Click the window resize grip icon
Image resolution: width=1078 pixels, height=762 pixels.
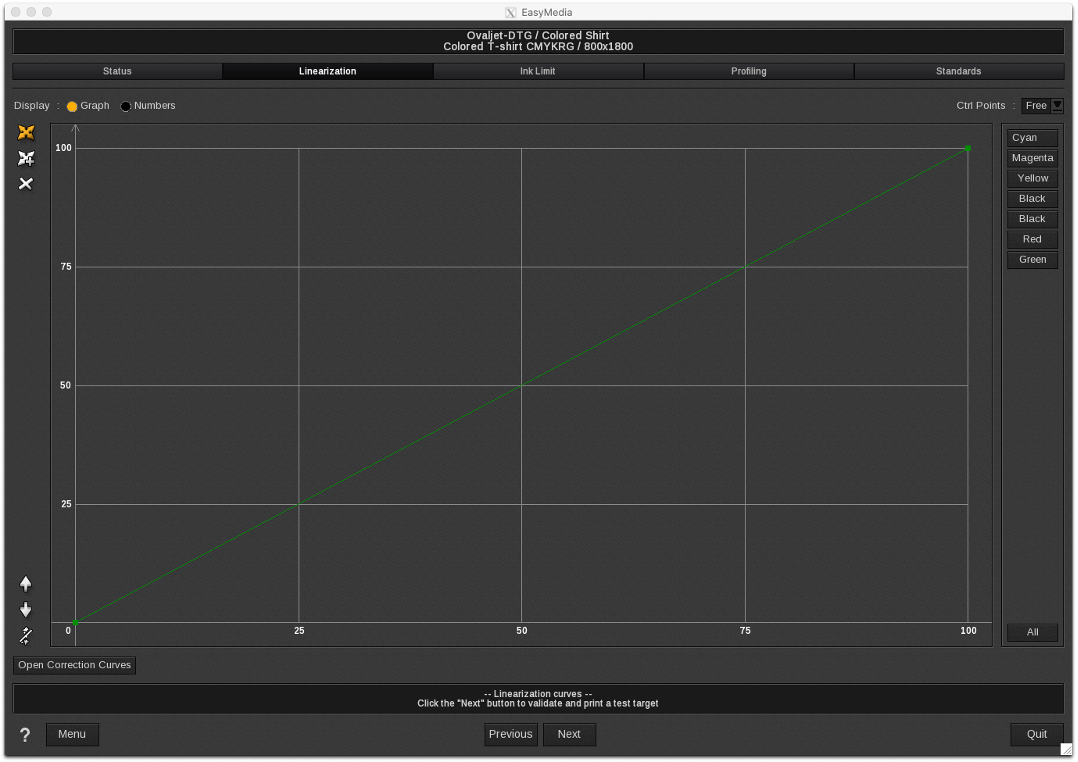point(1066,749)
